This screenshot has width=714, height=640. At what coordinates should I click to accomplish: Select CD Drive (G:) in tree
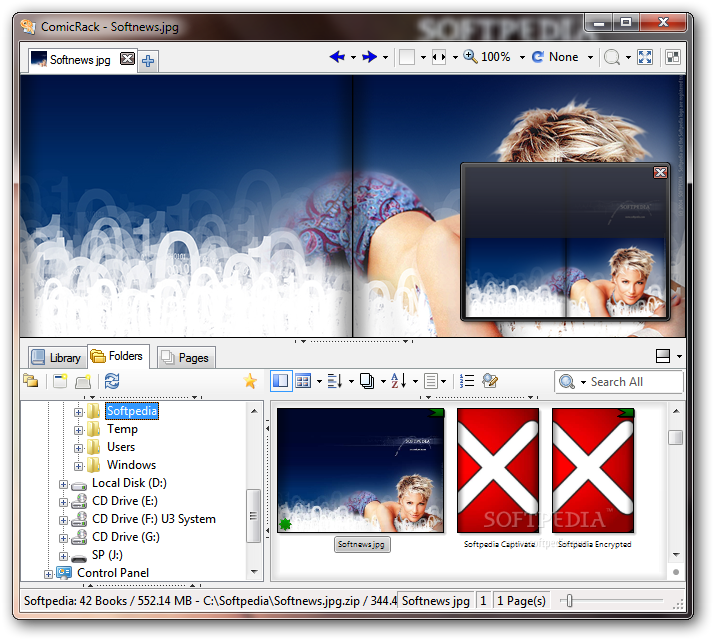pos(126,537)
